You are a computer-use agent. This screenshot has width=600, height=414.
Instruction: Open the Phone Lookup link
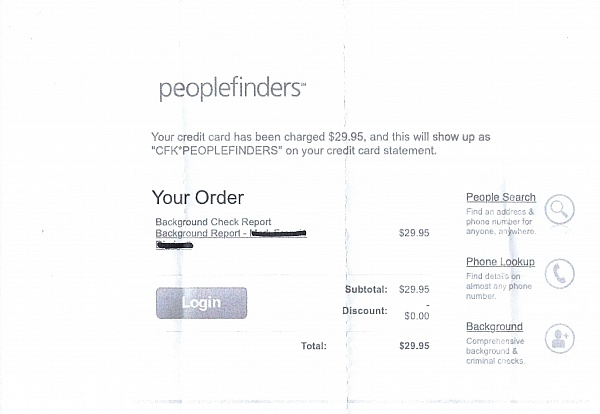click(500, 262)
